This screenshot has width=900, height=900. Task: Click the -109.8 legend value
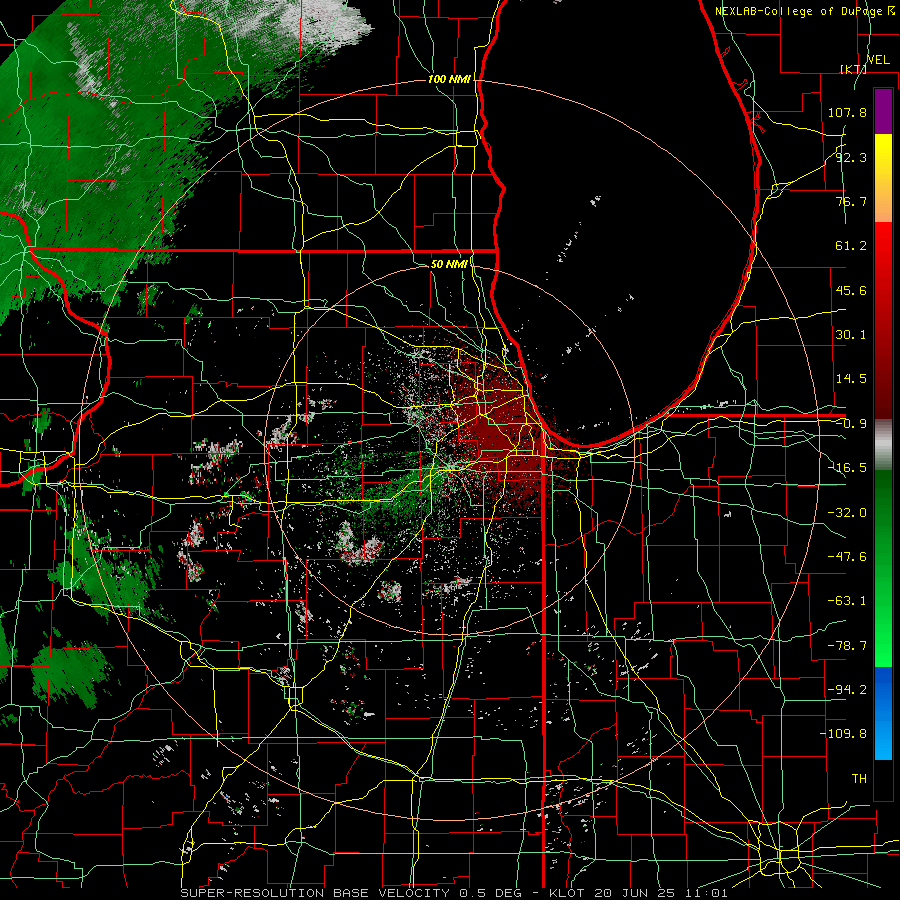coord(843,734)
